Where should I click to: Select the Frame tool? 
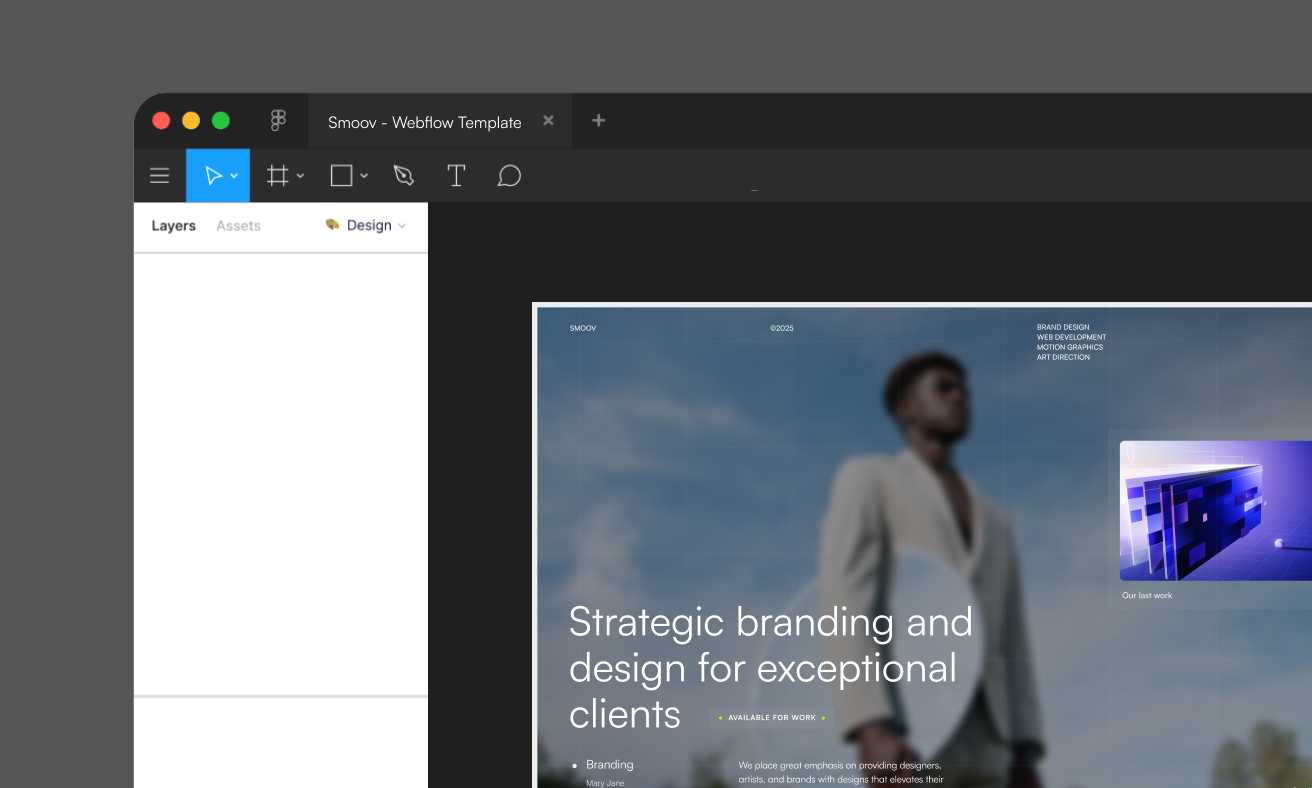click(x=278, y=176)
